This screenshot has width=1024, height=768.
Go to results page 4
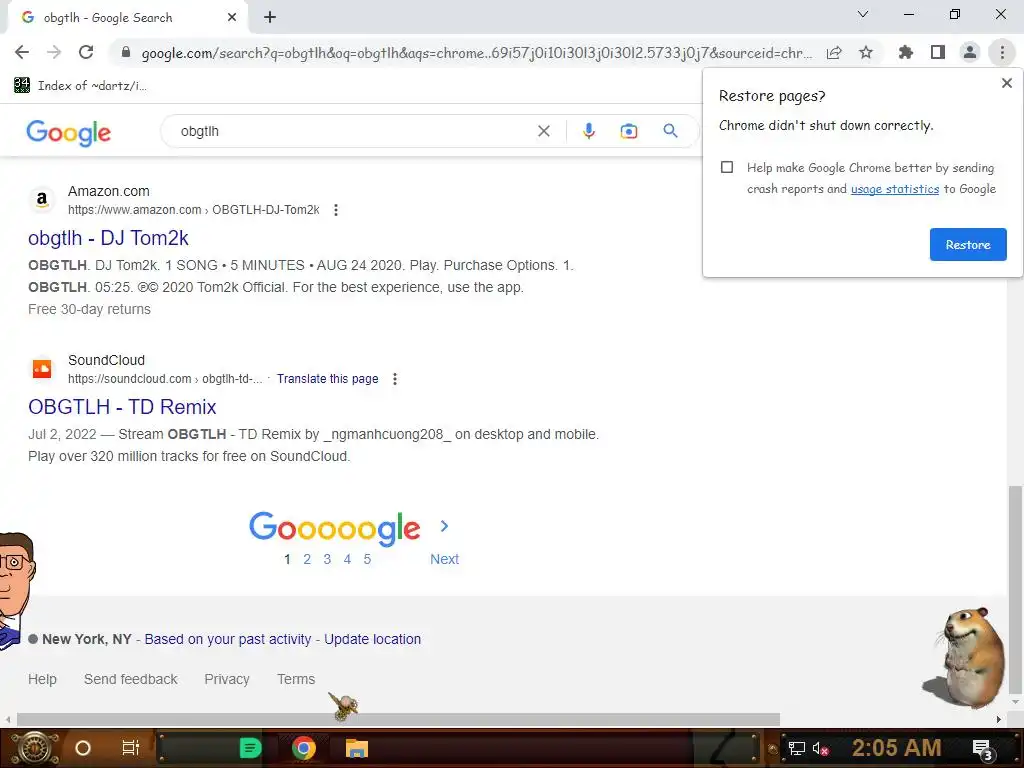point(347,559)
